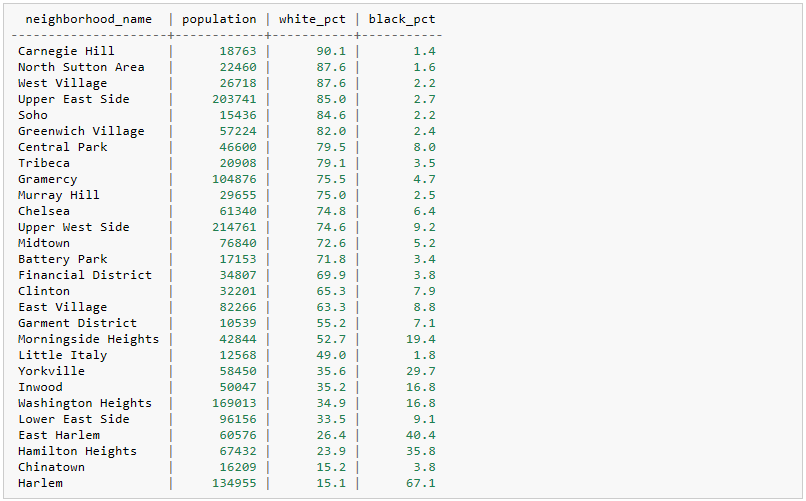The width and height of the screenshot is (806, 501).
Task: Click the Murray Hill name
Action: (59, 195)
